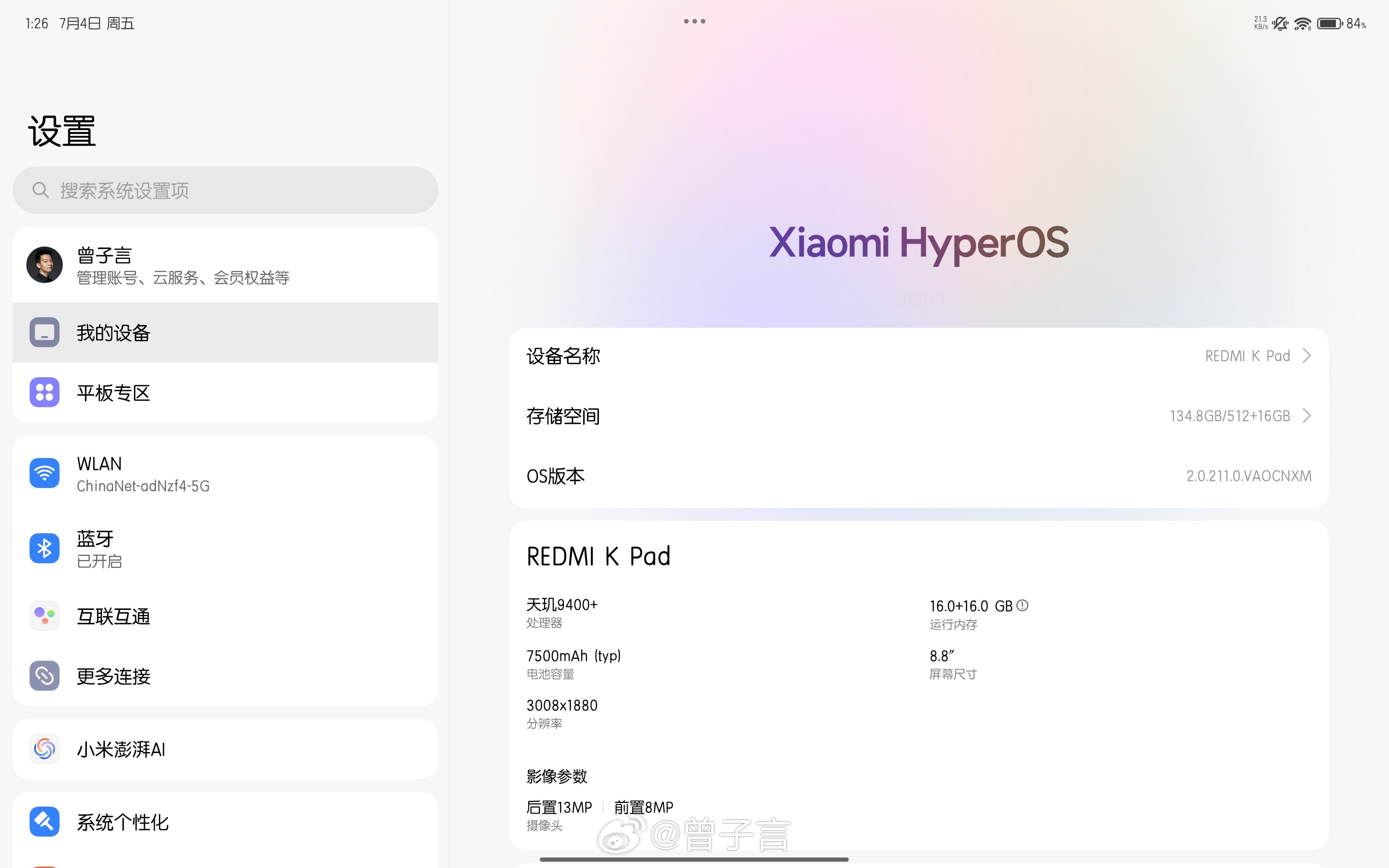
Task: Click the network speed KB/s indicator
Action: [x=1261, y=23]
